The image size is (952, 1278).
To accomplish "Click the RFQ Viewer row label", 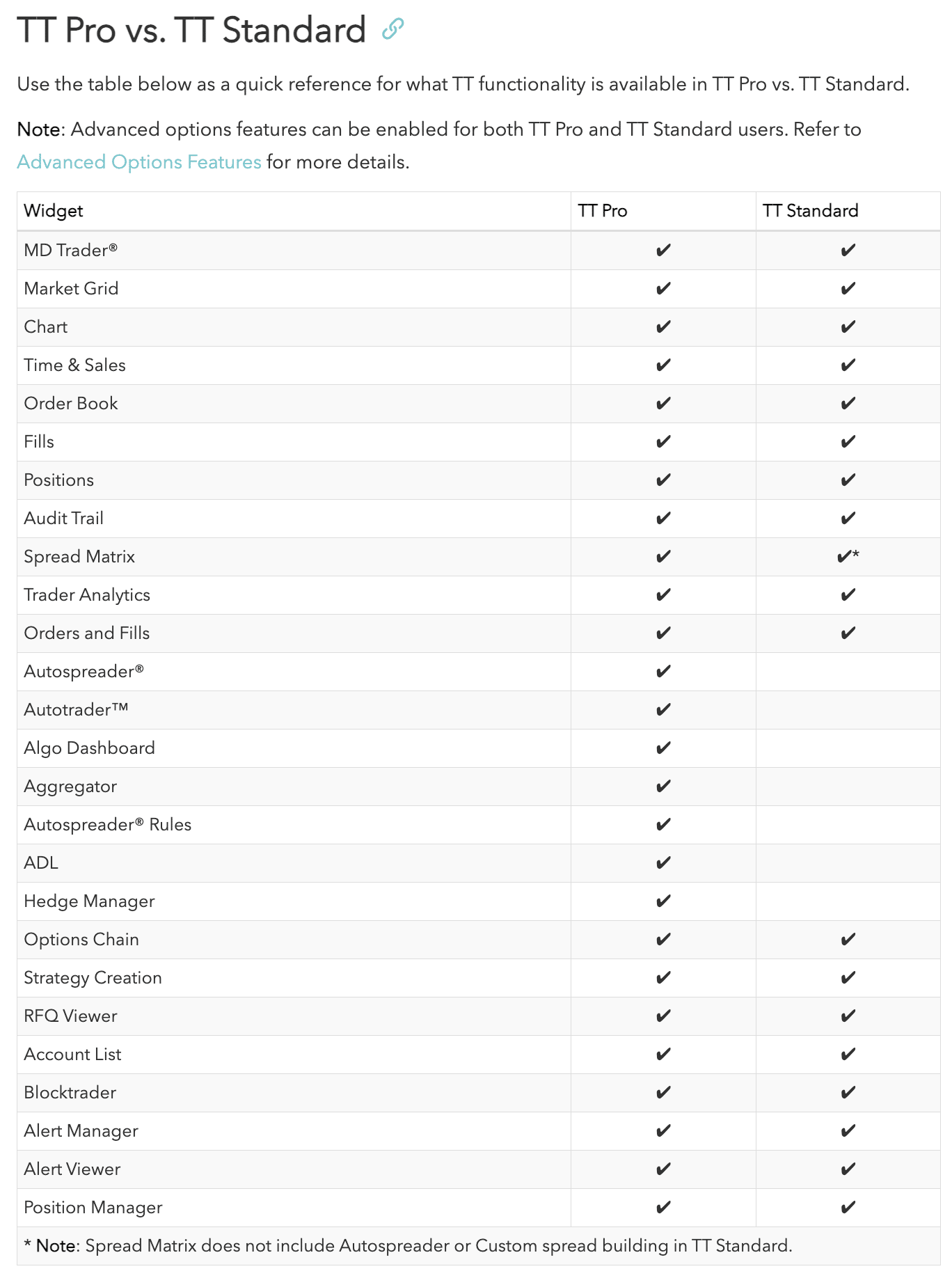I will (x=70, y=1016).
